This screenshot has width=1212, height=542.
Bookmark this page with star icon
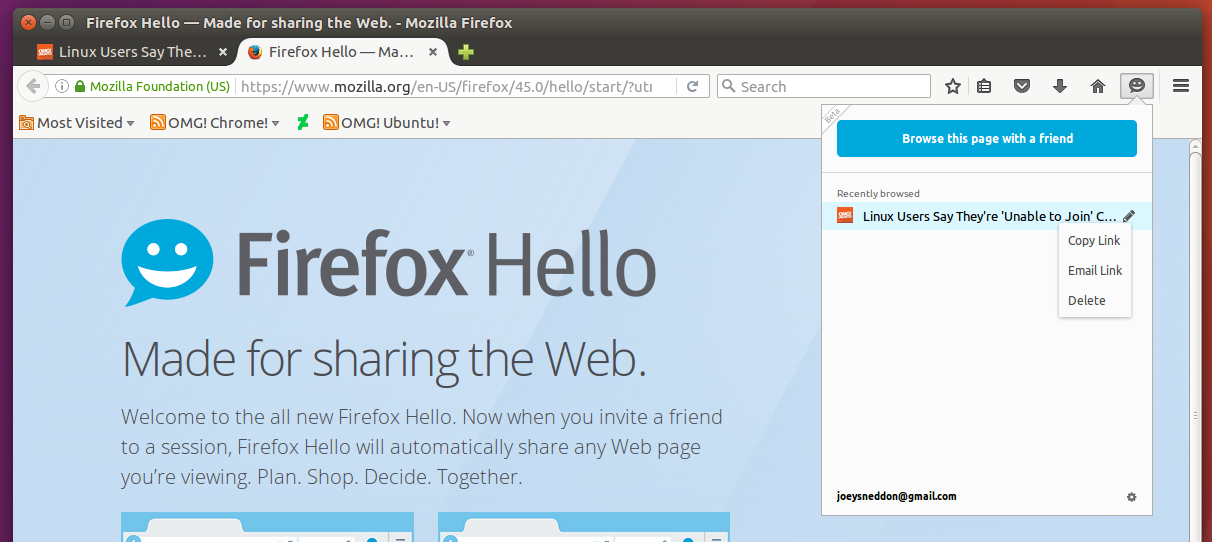953,86
